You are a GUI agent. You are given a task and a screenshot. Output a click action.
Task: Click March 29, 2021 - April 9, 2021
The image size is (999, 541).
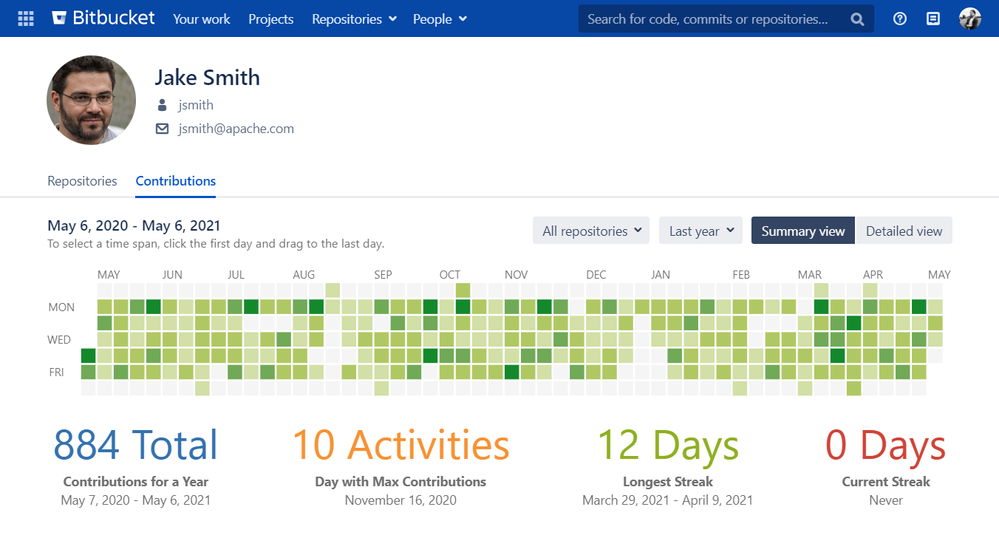tap(668, 500)
